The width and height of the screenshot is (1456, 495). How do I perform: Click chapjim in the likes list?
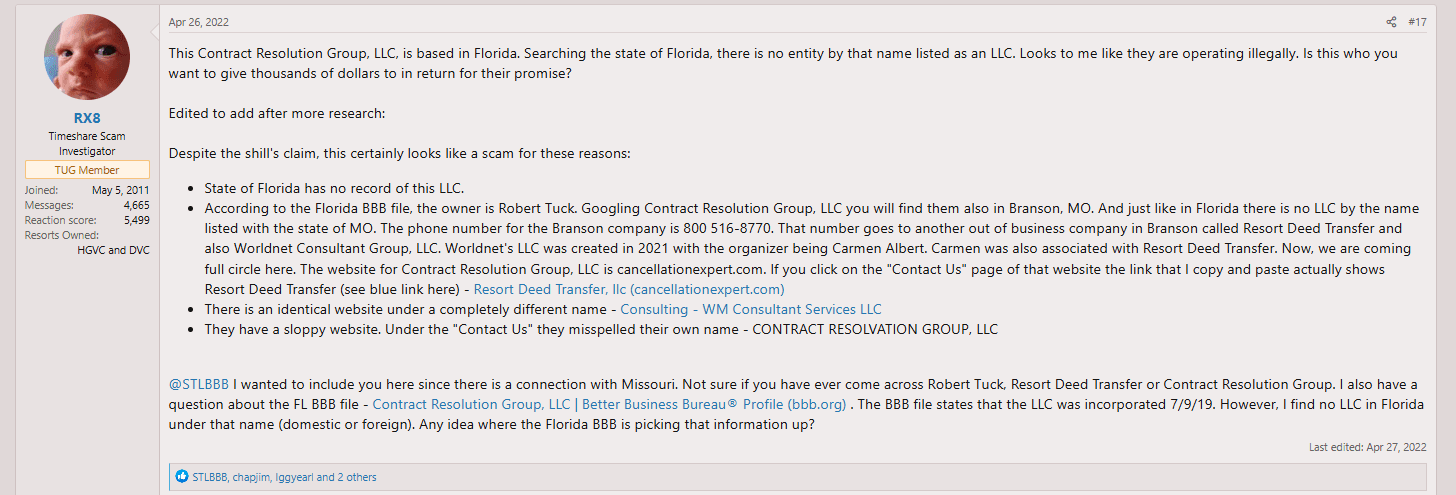[251, 477]
